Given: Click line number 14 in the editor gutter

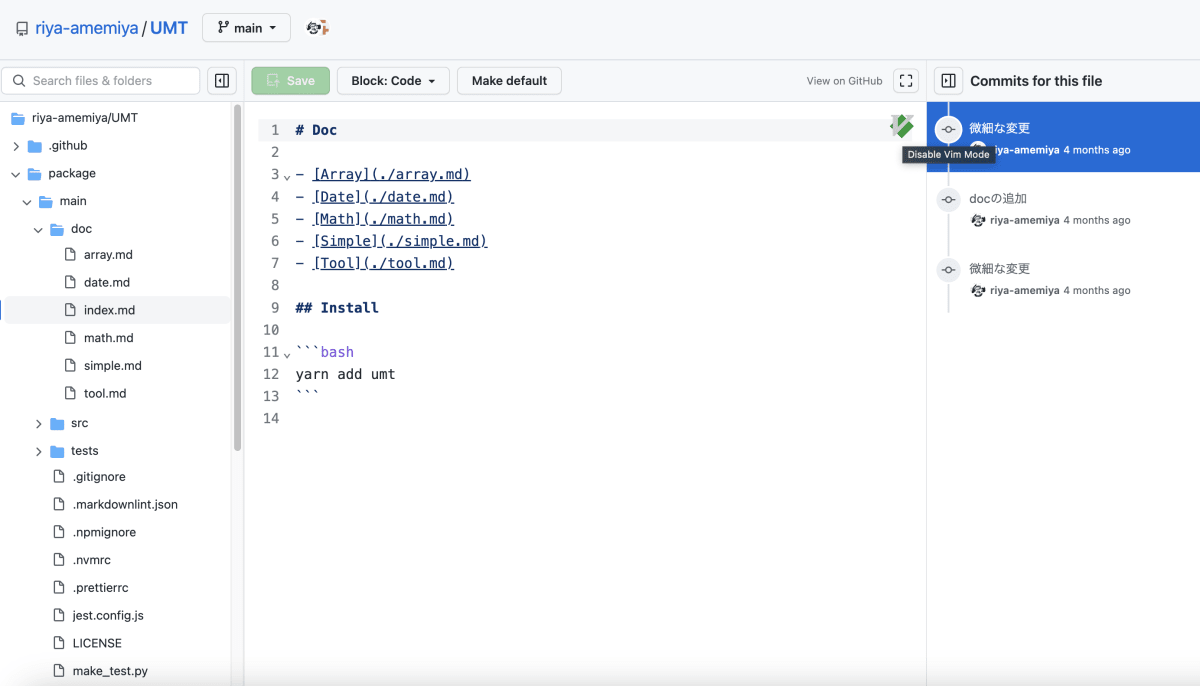Looking at the screenshot, I should pos(271,418).
